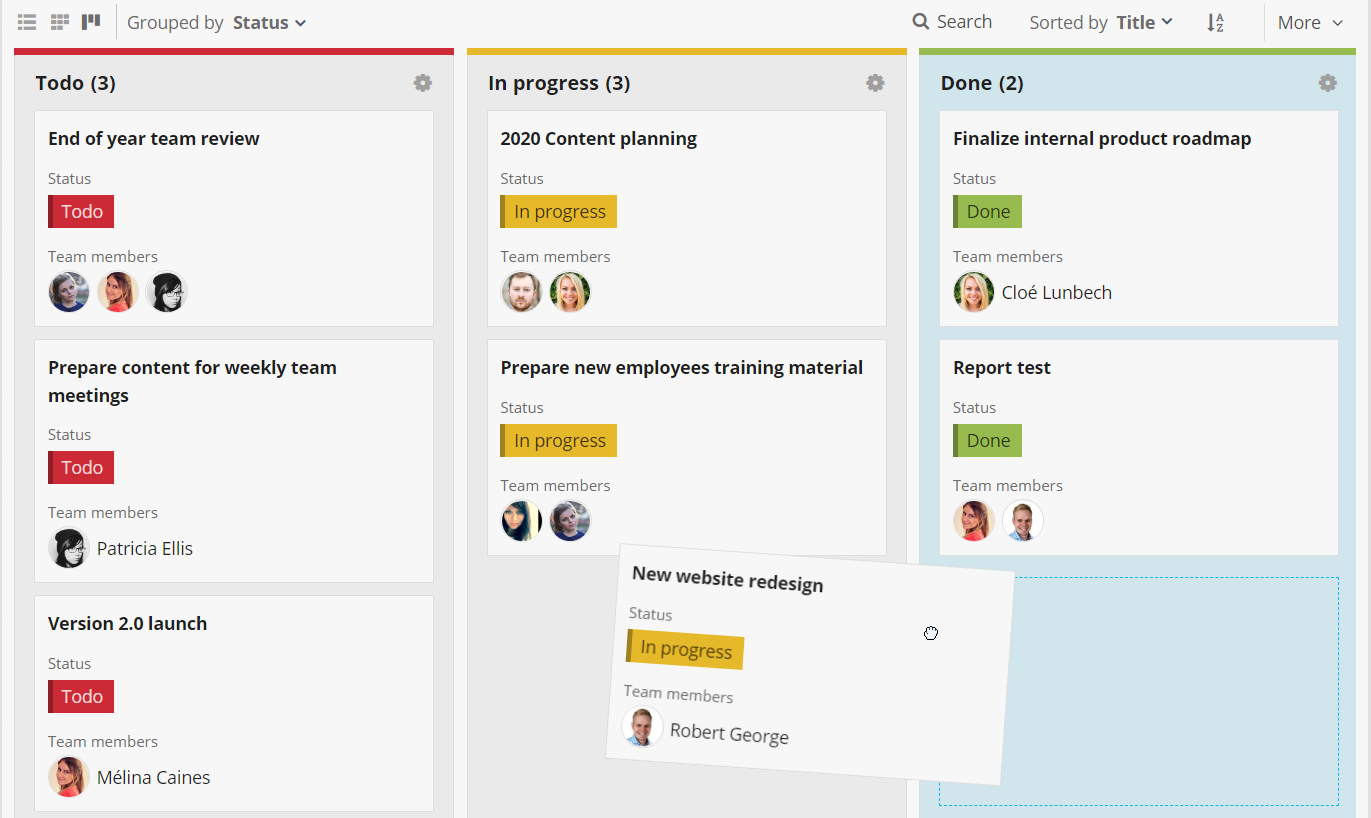
Task: Click the magnifier Search icon
Action: pos(920,22)
